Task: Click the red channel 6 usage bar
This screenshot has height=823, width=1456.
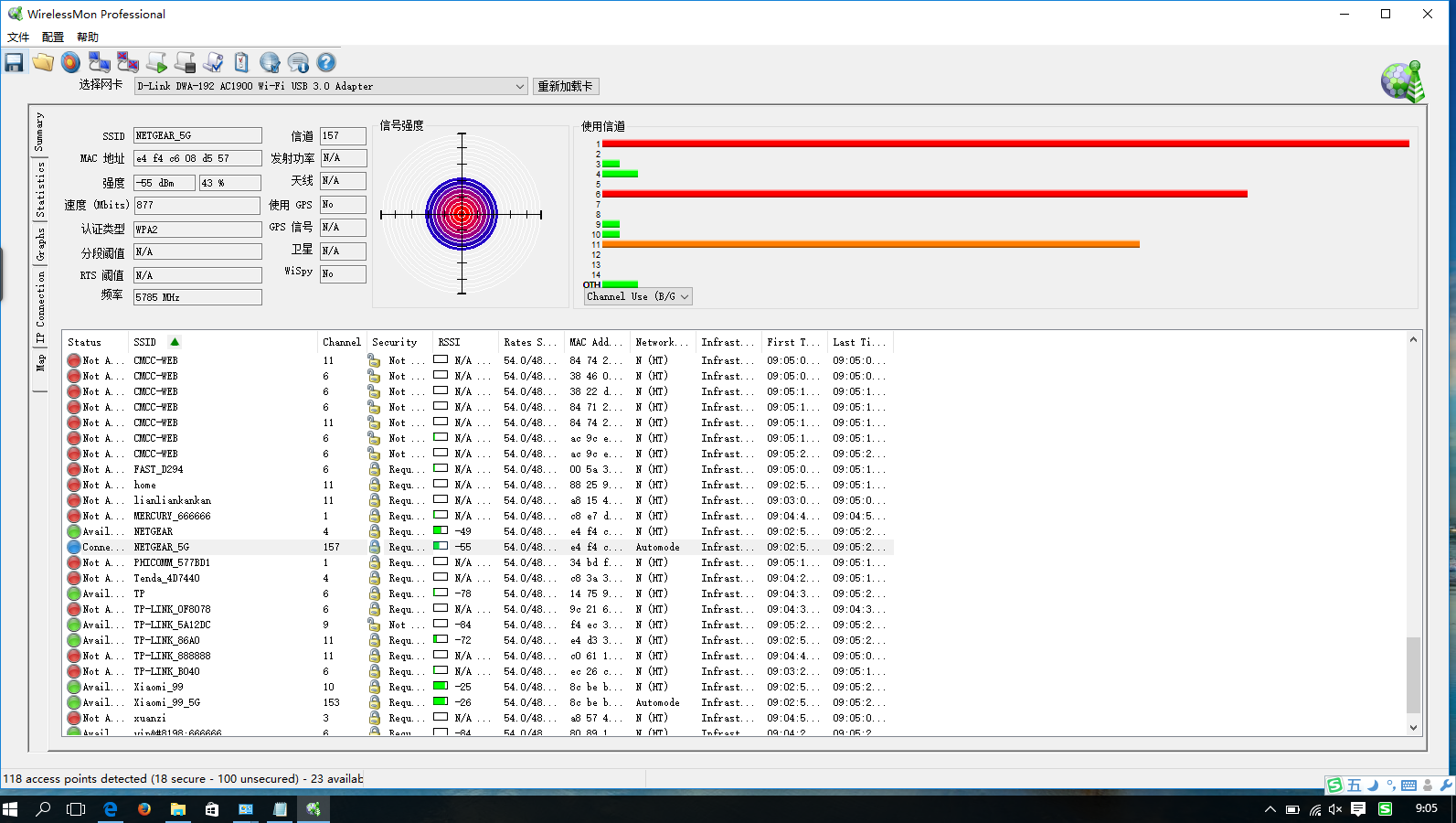Action: point(925,194)
